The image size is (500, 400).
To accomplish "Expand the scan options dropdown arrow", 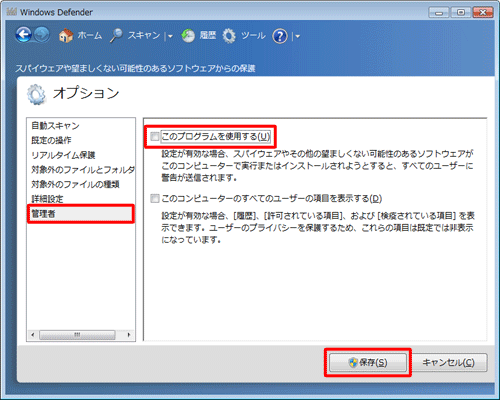I will (x=170, y=36).
